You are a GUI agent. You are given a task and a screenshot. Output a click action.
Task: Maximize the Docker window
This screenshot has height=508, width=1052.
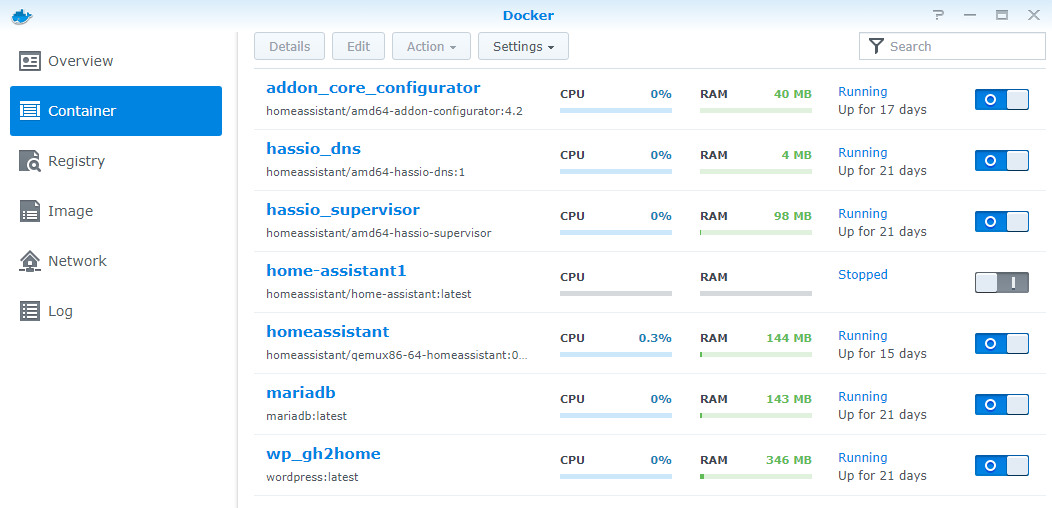click(x=1002, y=15)
